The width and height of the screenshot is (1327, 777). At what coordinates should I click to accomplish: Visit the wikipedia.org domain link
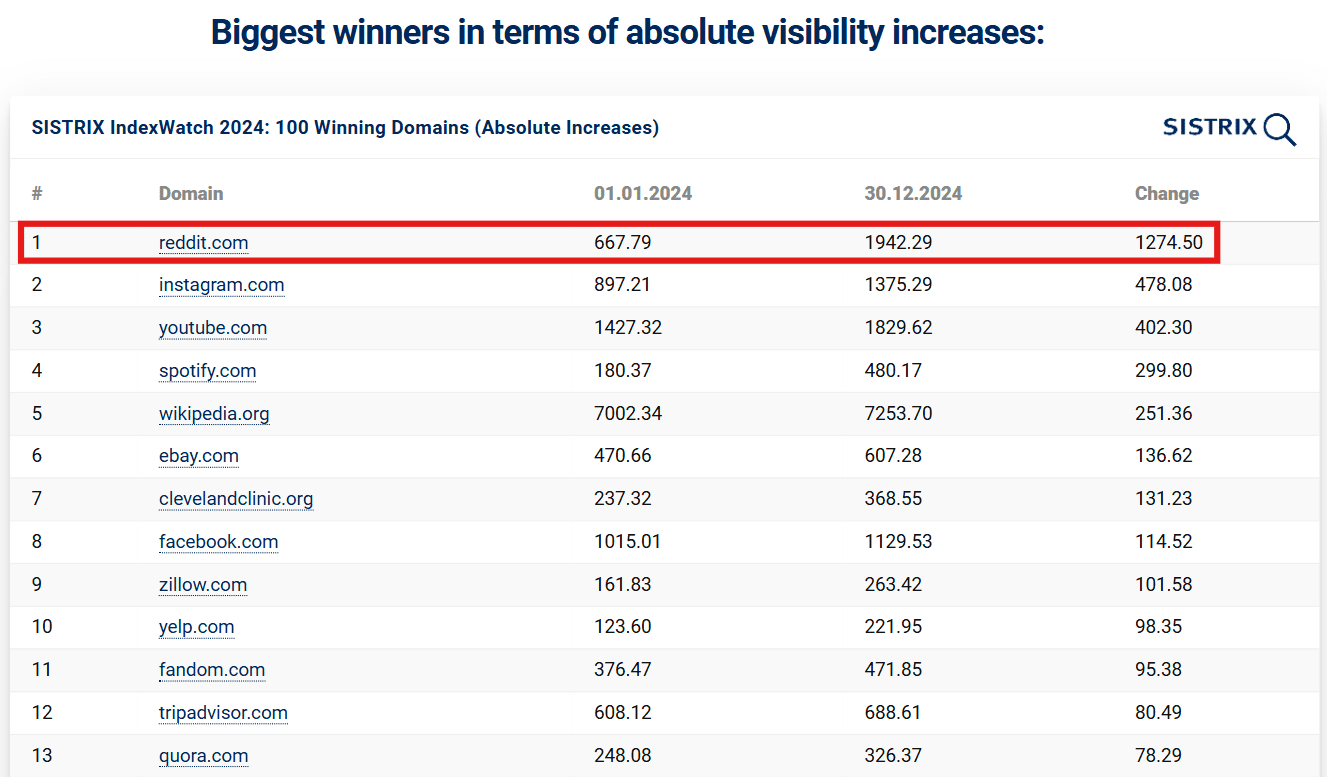(x=213, y=414)
